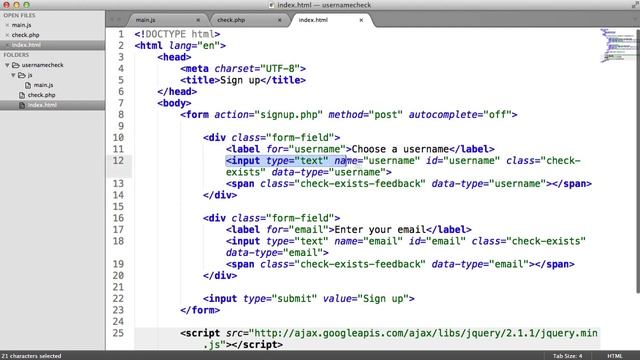The width and height of the screenshot is (640, 360).
Task: Click line number 1 in the gutter
Action: click(x=121, y=34)
